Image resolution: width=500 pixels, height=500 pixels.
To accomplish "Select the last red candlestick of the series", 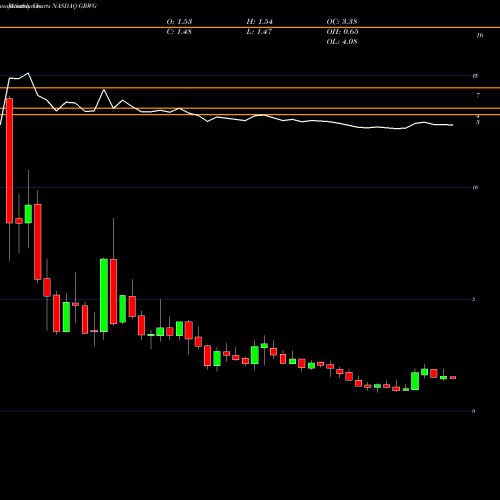I will [x=453, y=378].
